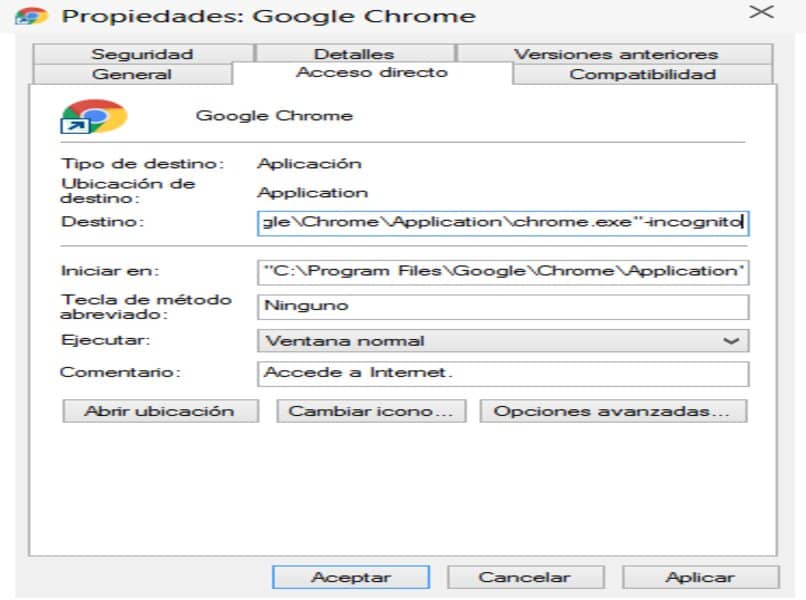Click the Cambiar icono button

point(371,411)
